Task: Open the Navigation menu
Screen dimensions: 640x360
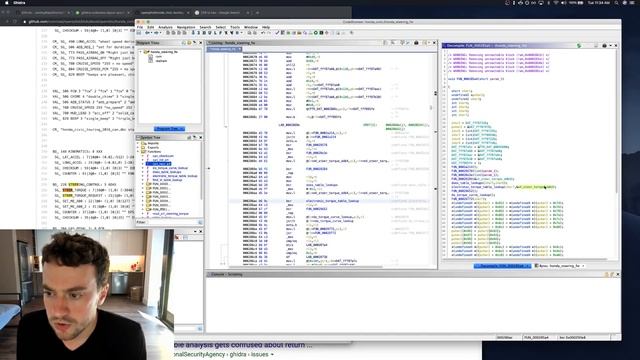Action: tap(186, 27)
